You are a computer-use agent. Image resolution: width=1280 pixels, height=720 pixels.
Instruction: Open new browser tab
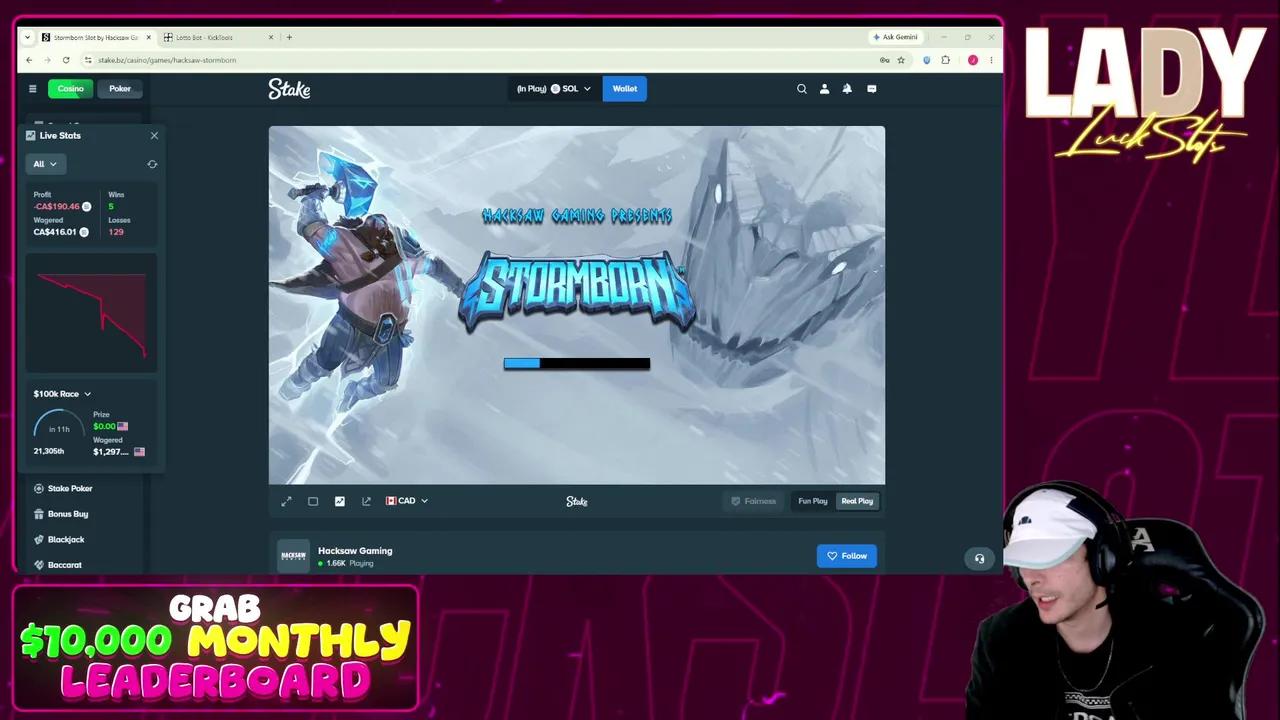click(289, 37)
